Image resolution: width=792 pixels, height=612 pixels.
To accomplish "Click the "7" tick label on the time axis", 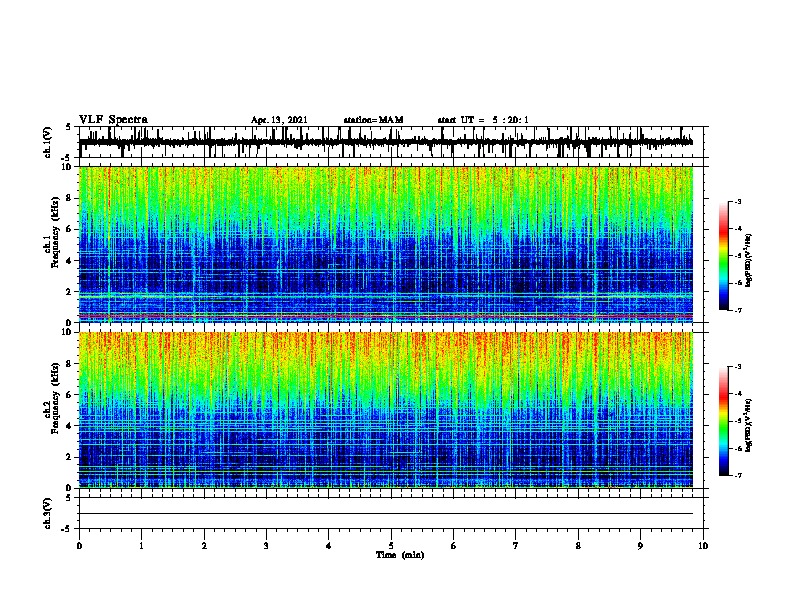I will tap(516, 546).
